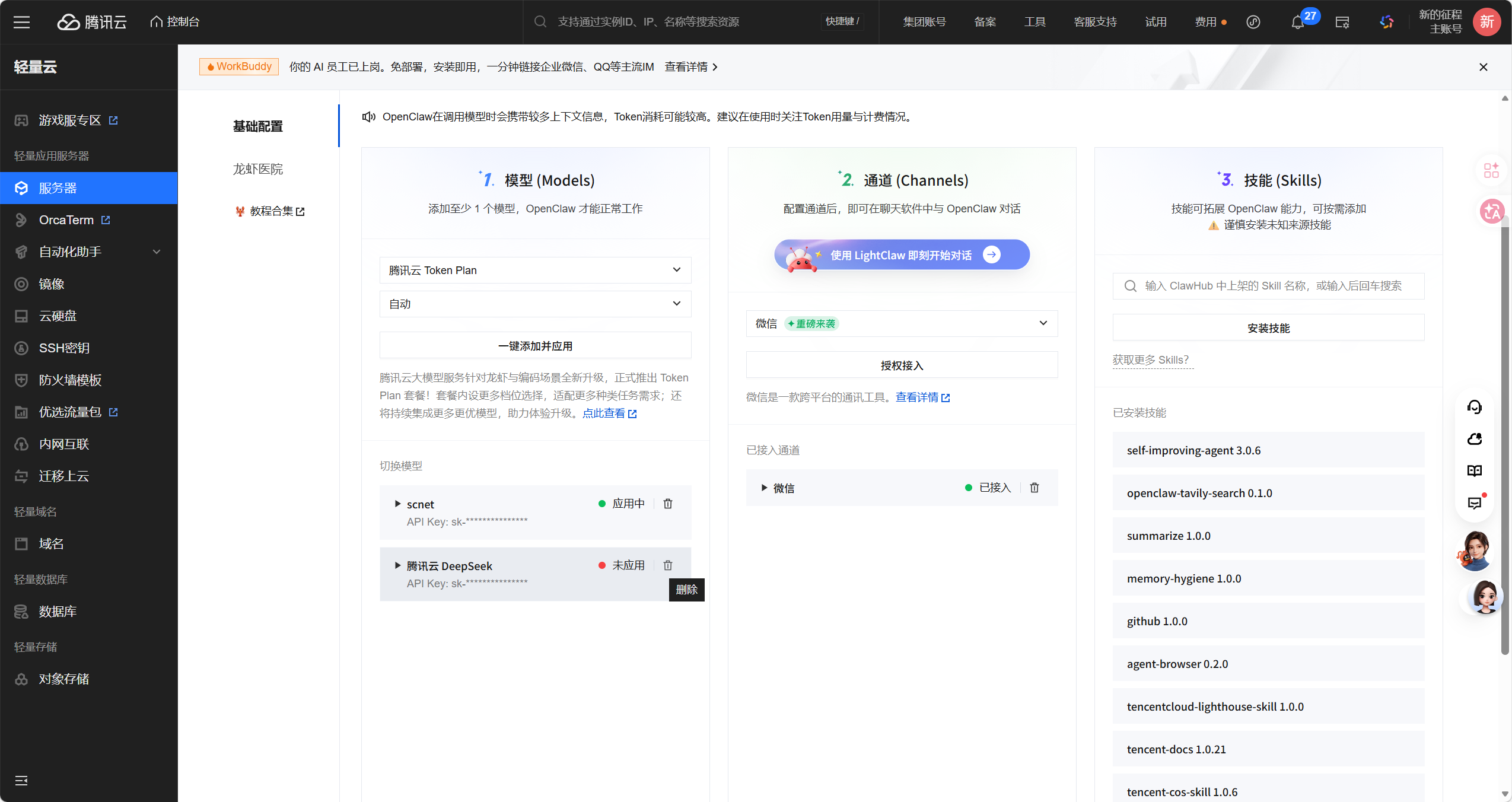Viewport: 1512px width, 802px height.
Task: Click the cloud assistant floating icon
Action: (x=1474, y=439)
